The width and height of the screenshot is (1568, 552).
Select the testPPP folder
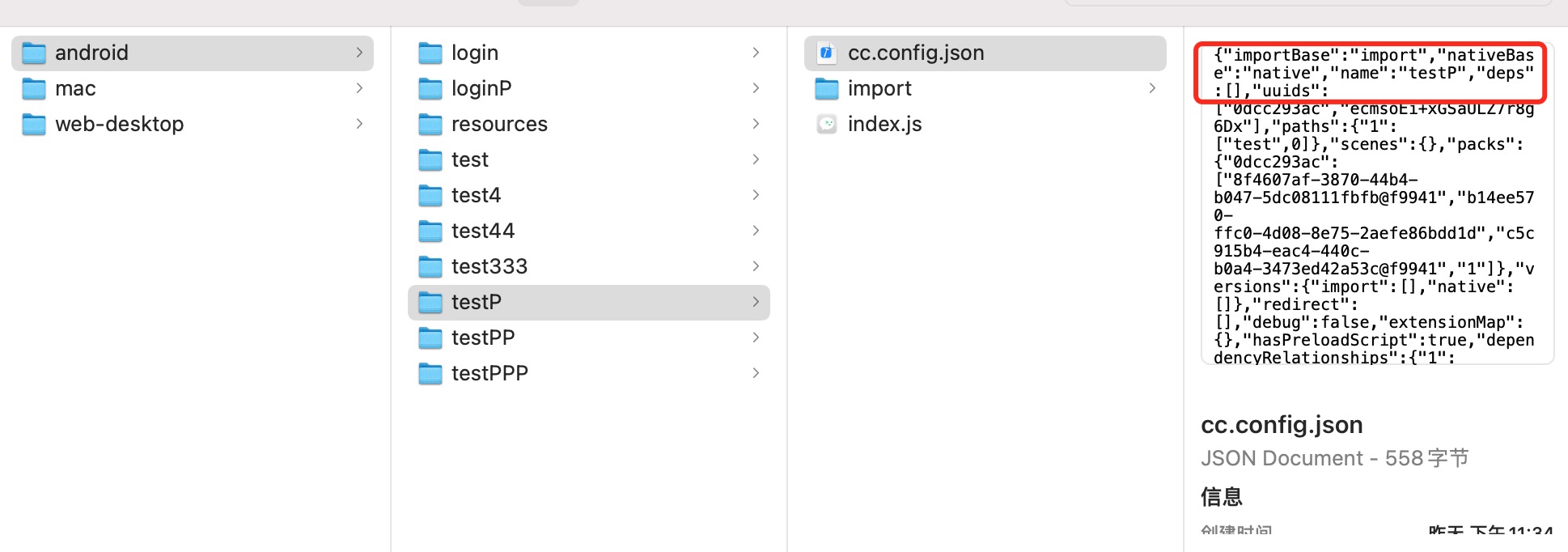click(489, 373)
